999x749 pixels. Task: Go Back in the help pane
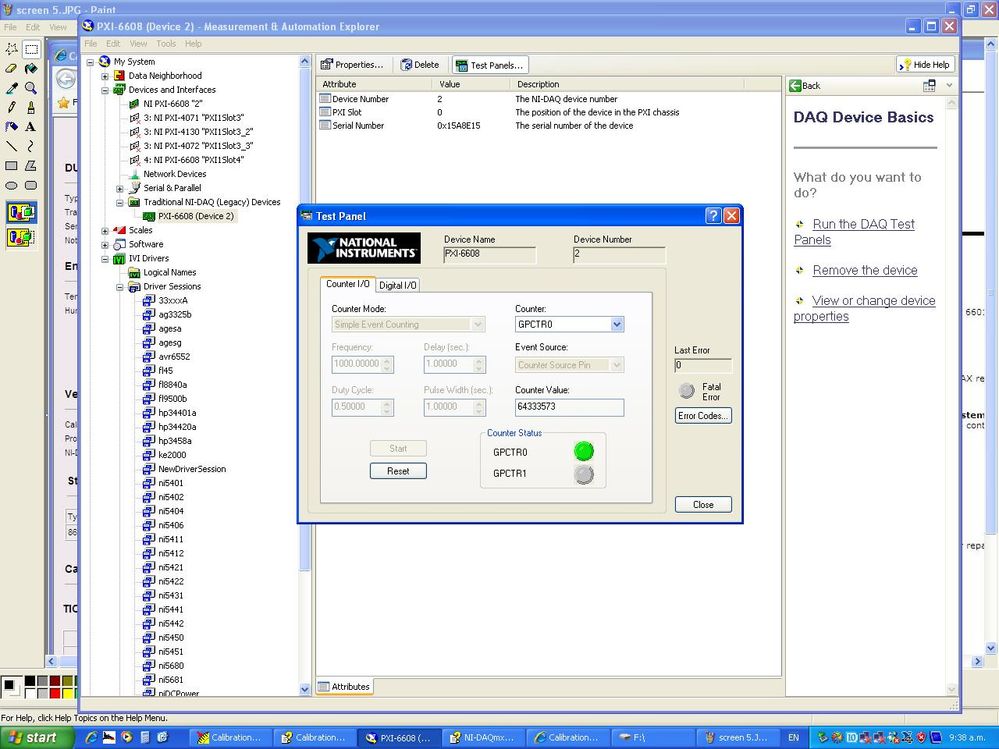[x=805, y=85]
